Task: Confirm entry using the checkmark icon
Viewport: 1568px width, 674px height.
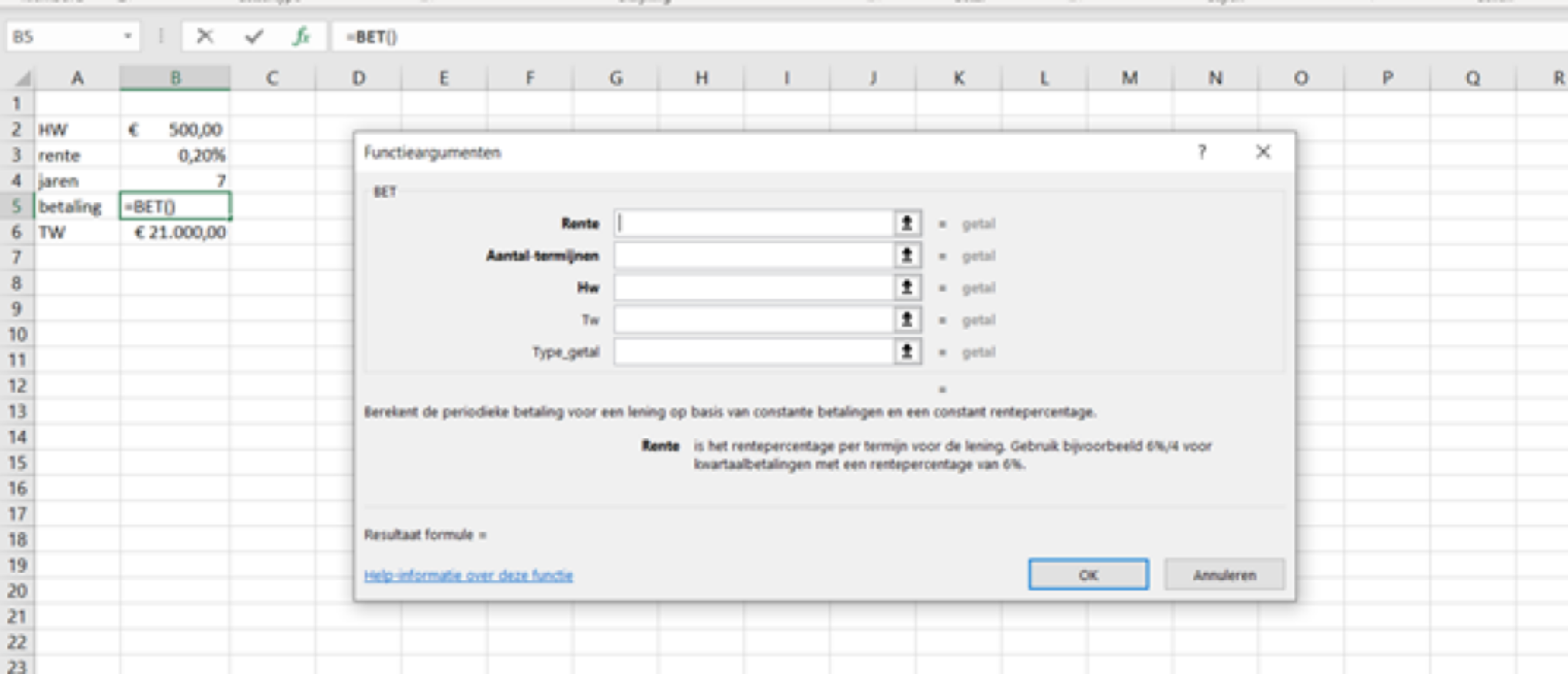Action: [253, 35]
